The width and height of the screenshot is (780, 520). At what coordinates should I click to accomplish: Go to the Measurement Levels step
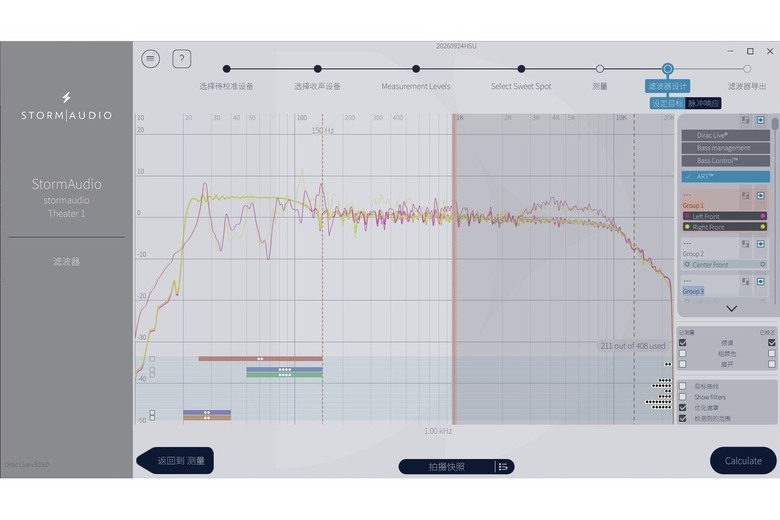click(x=416, y=69)
